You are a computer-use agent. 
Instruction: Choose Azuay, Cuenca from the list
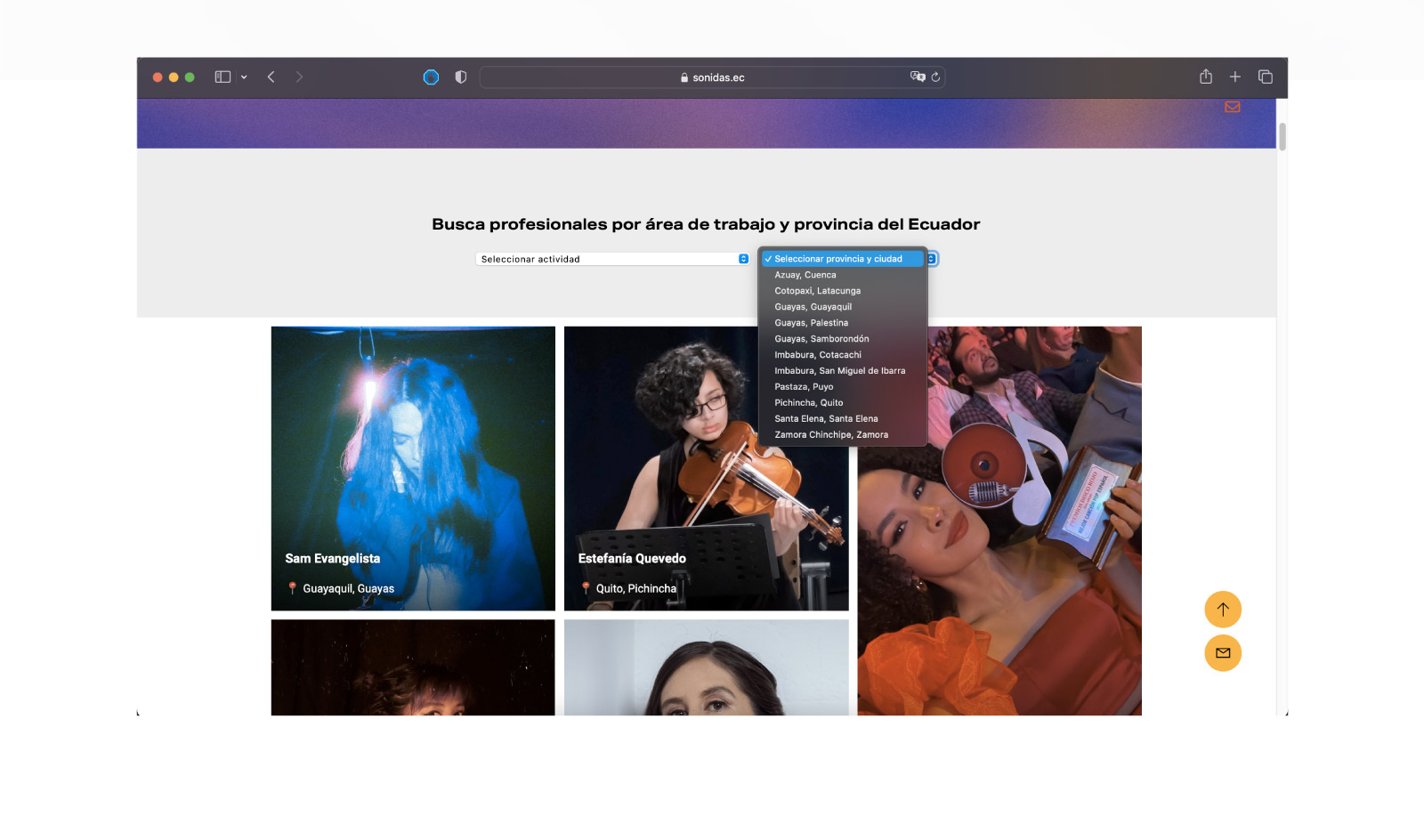point(805,275)
